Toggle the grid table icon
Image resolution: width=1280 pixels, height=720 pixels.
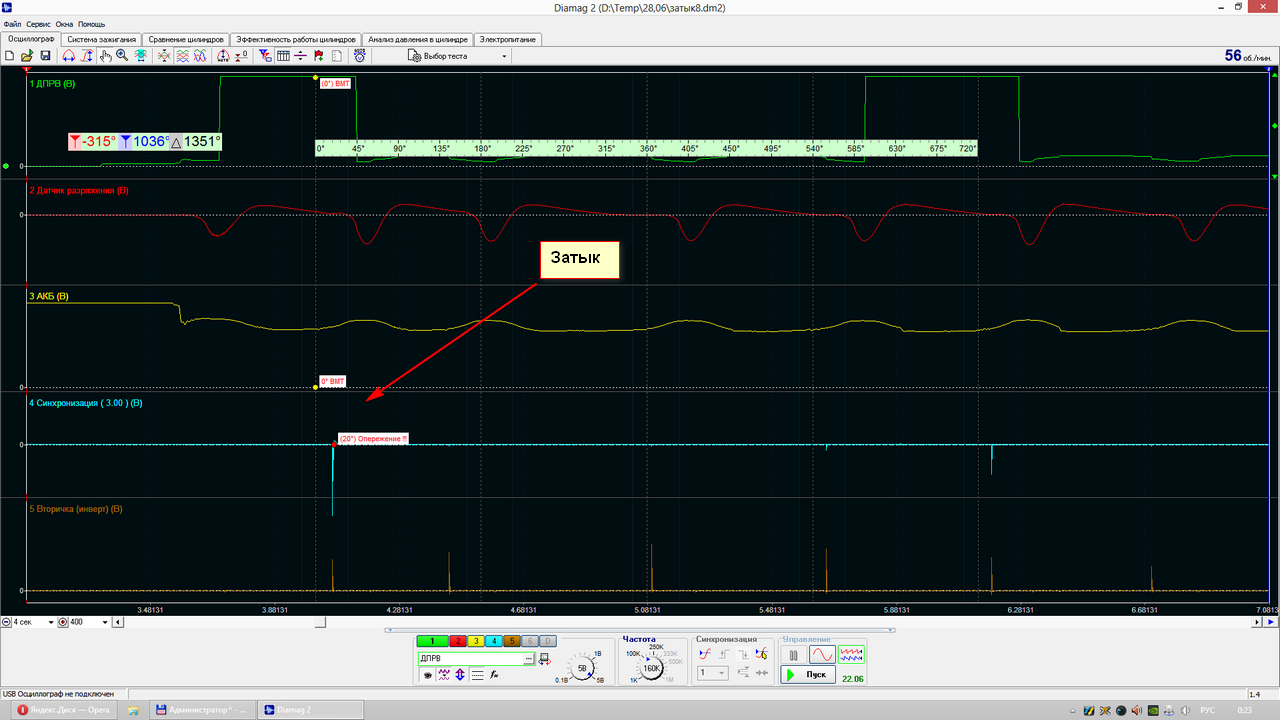283,56
